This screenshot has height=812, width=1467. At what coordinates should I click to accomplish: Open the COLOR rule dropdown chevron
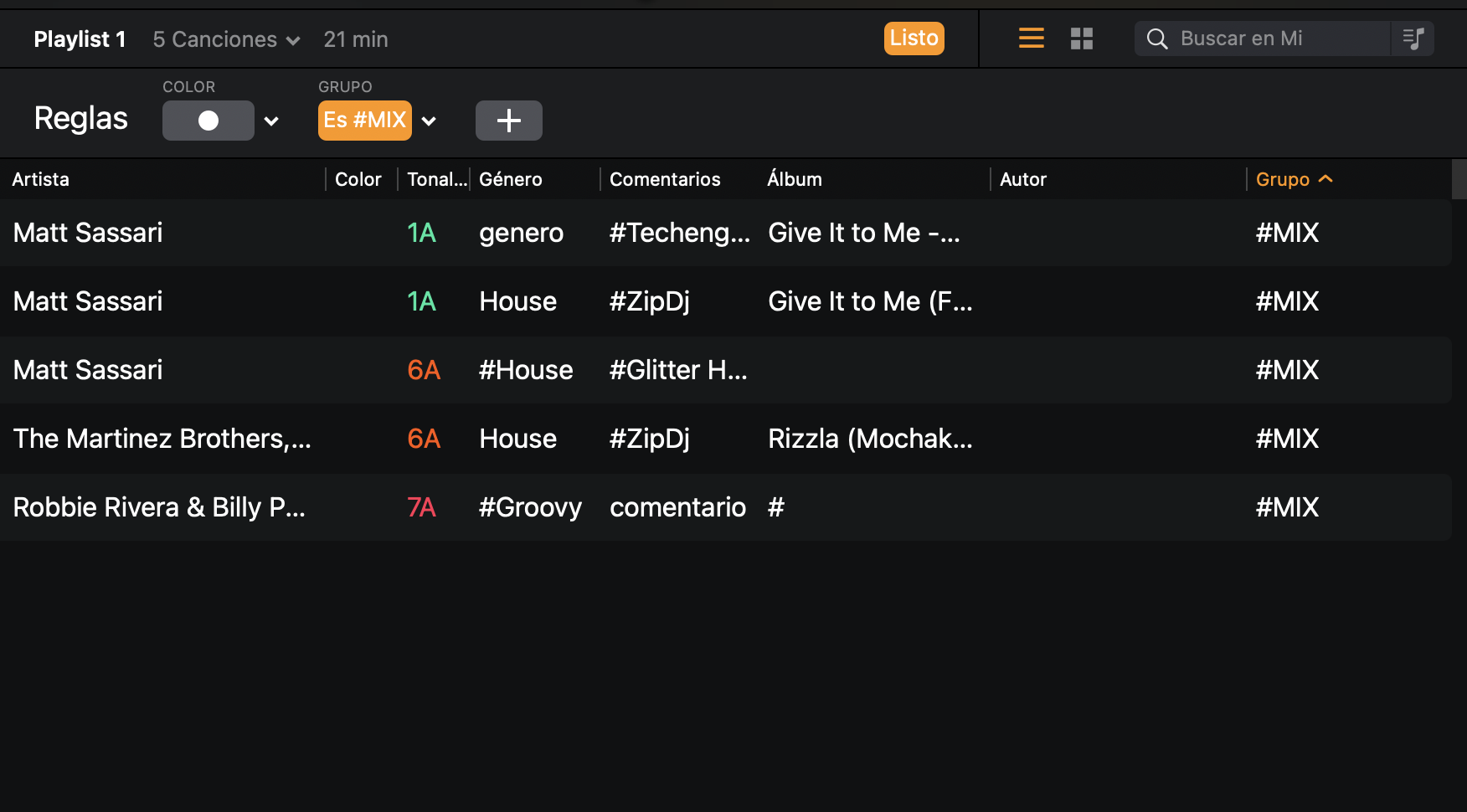[270, 121]
